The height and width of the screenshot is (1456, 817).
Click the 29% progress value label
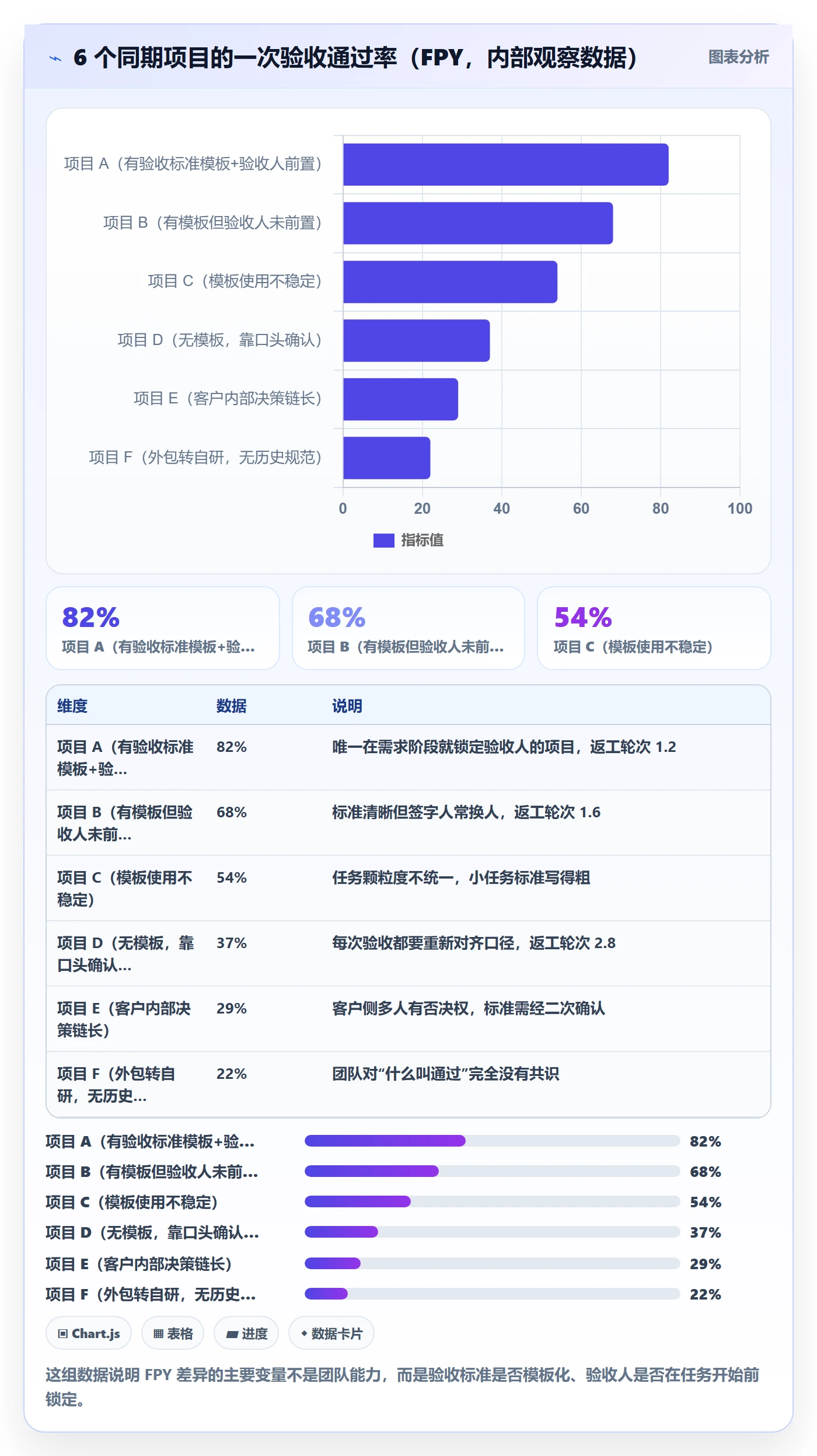706,1264
